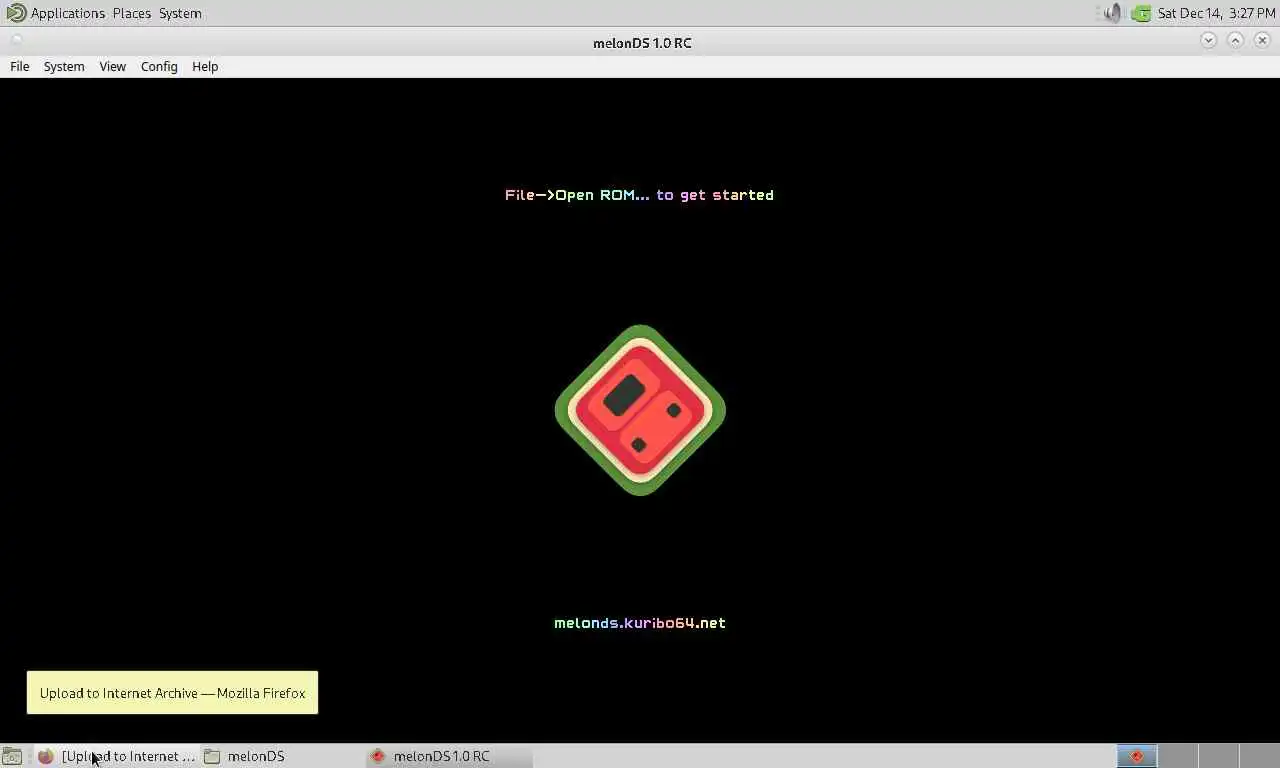
Task: Open the System menu in melonDS
Action: pyautogui.click(x=64, y=66)
